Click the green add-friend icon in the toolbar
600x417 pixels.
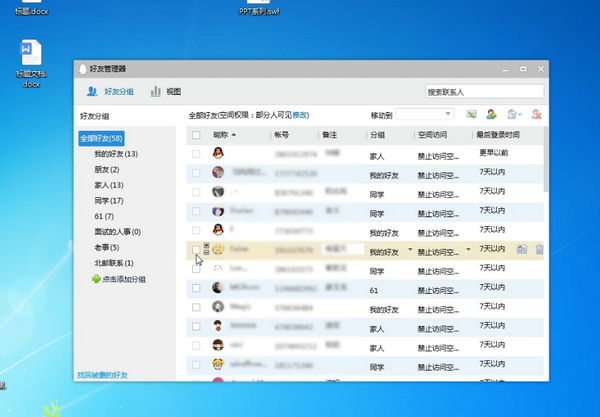[x=492, y=114]
